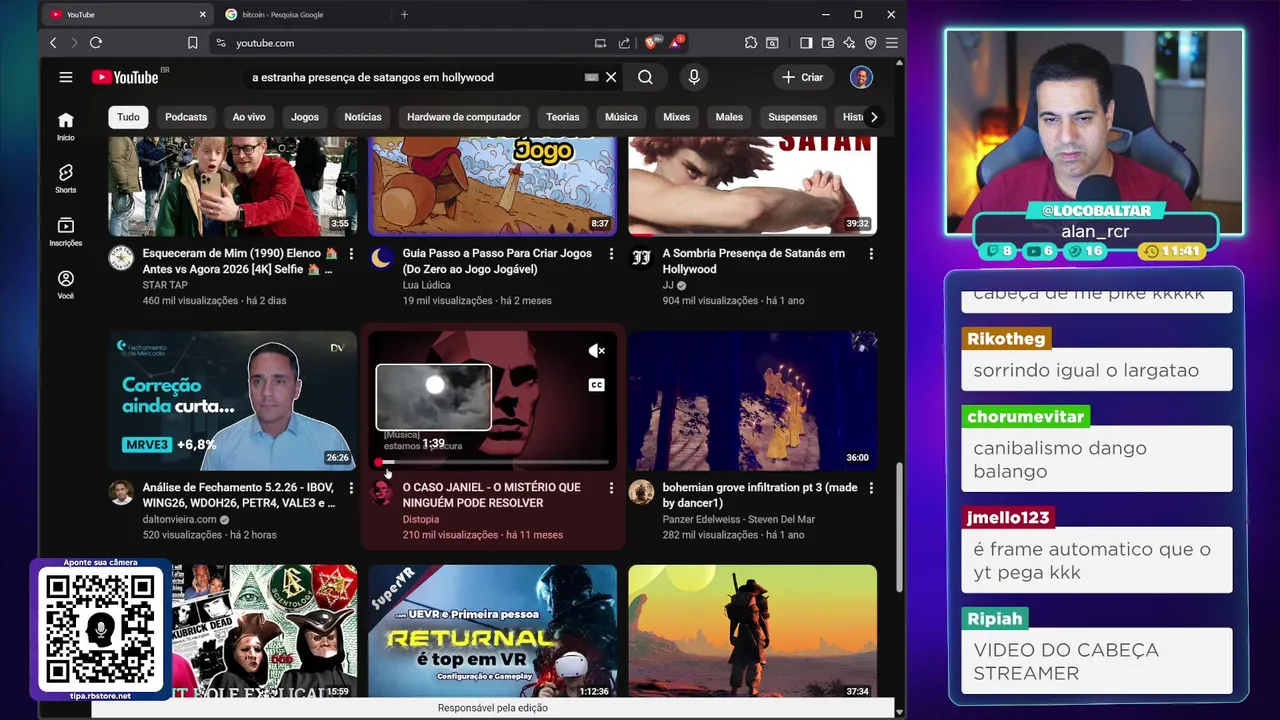Open options for Guia Passo a Passo video
The image size is (1280, 720).
611,255
